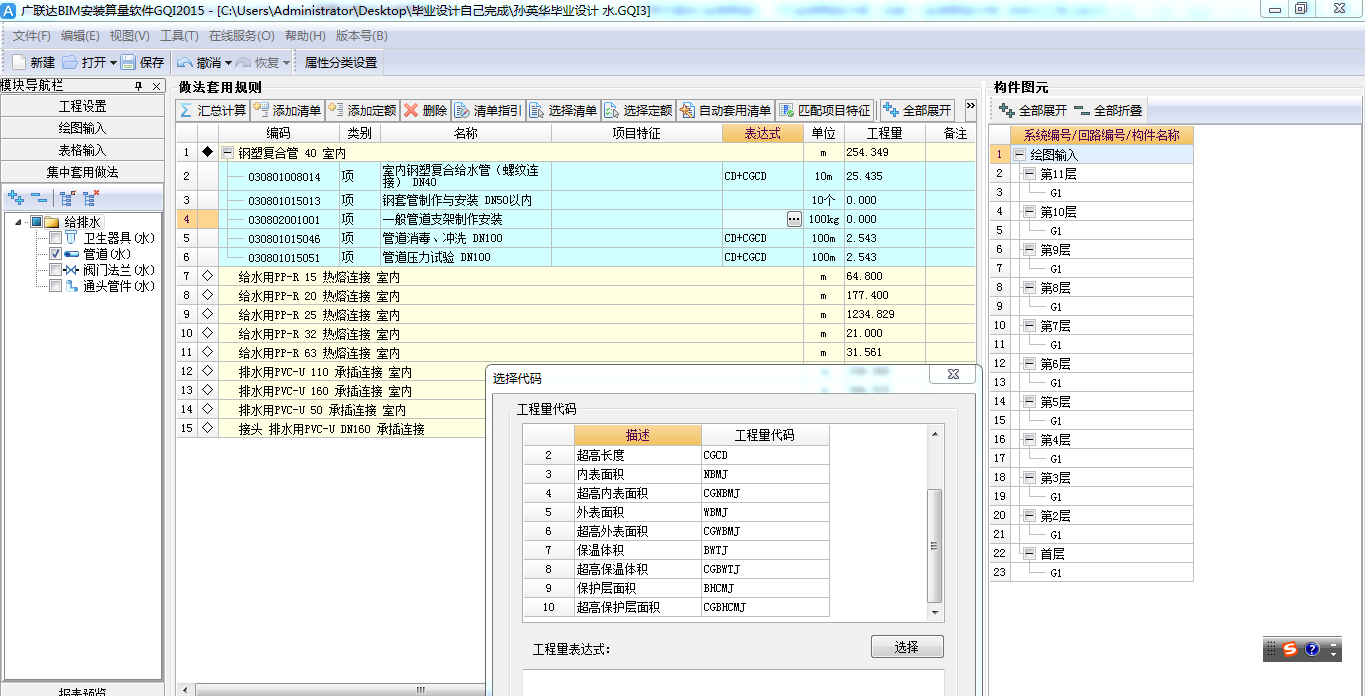
Task: Click the 选择 button in the dialog
Action: coord(907,647)
